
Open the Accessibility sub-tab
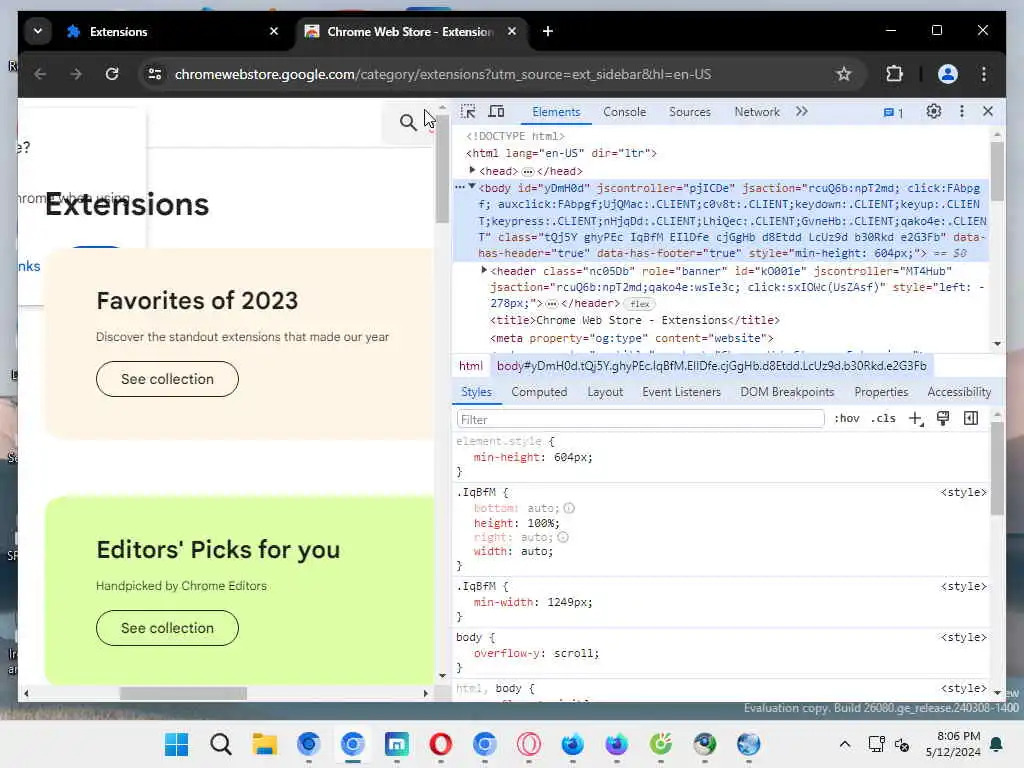coord(959,392)
